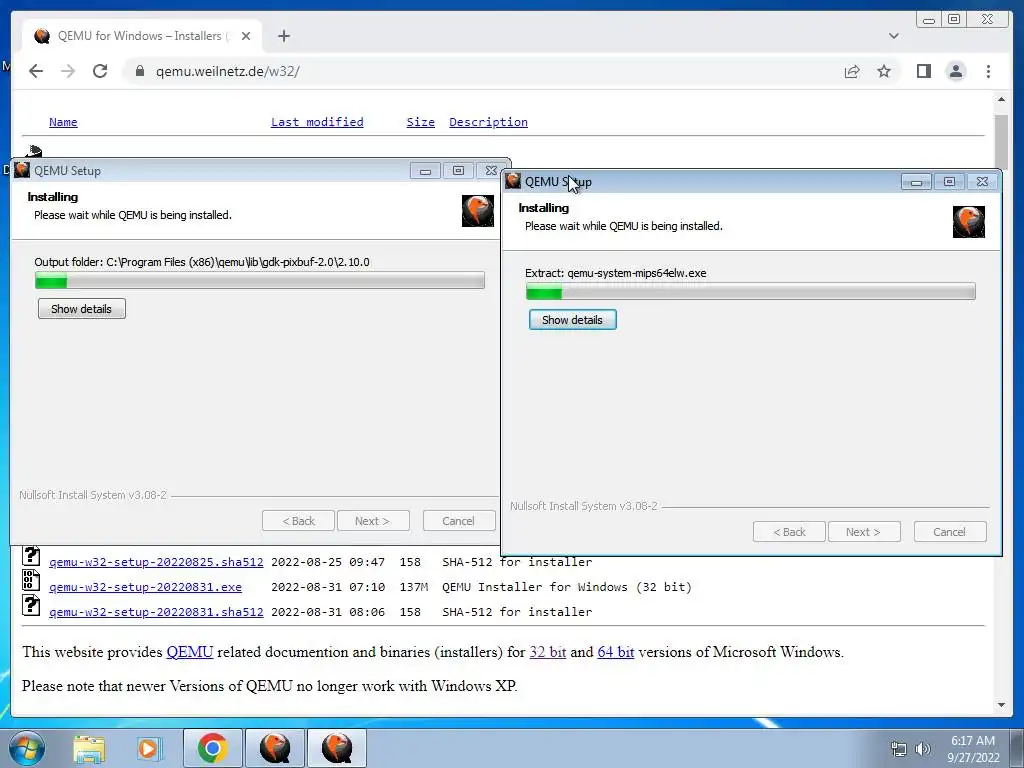The height and width of the screenshot is (768, 1024).
Task: Click Back in the left QEMU Setup window
Action: pos(298,520)
